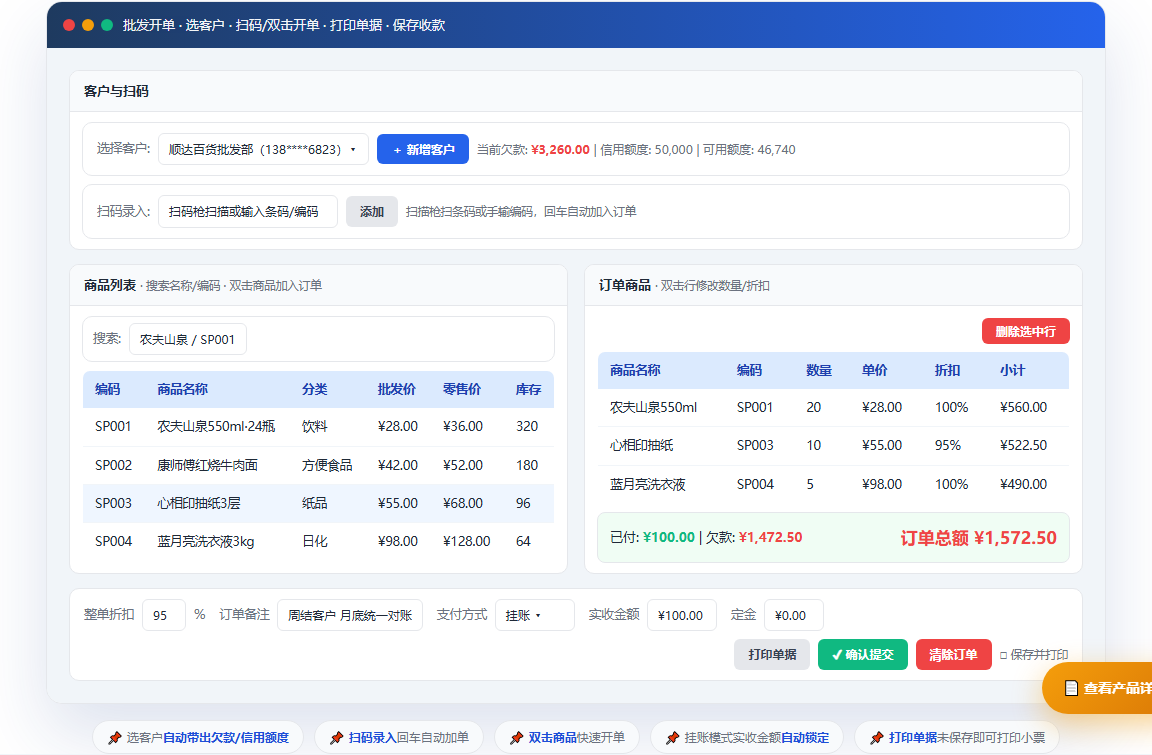The height and width of the screenshot is (755, 1152).
Task: Click the 分类 column header
Action: (314, 389)
